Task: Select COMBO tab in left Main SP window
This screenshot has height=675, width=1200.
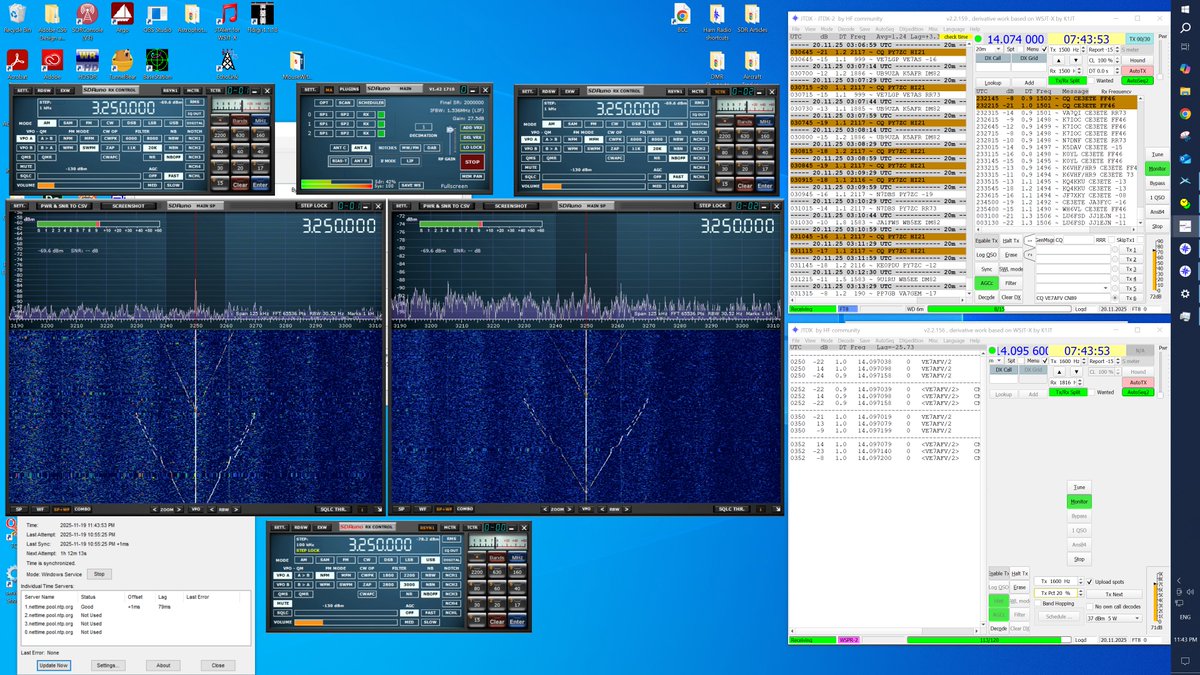Action: pos(83,509)
